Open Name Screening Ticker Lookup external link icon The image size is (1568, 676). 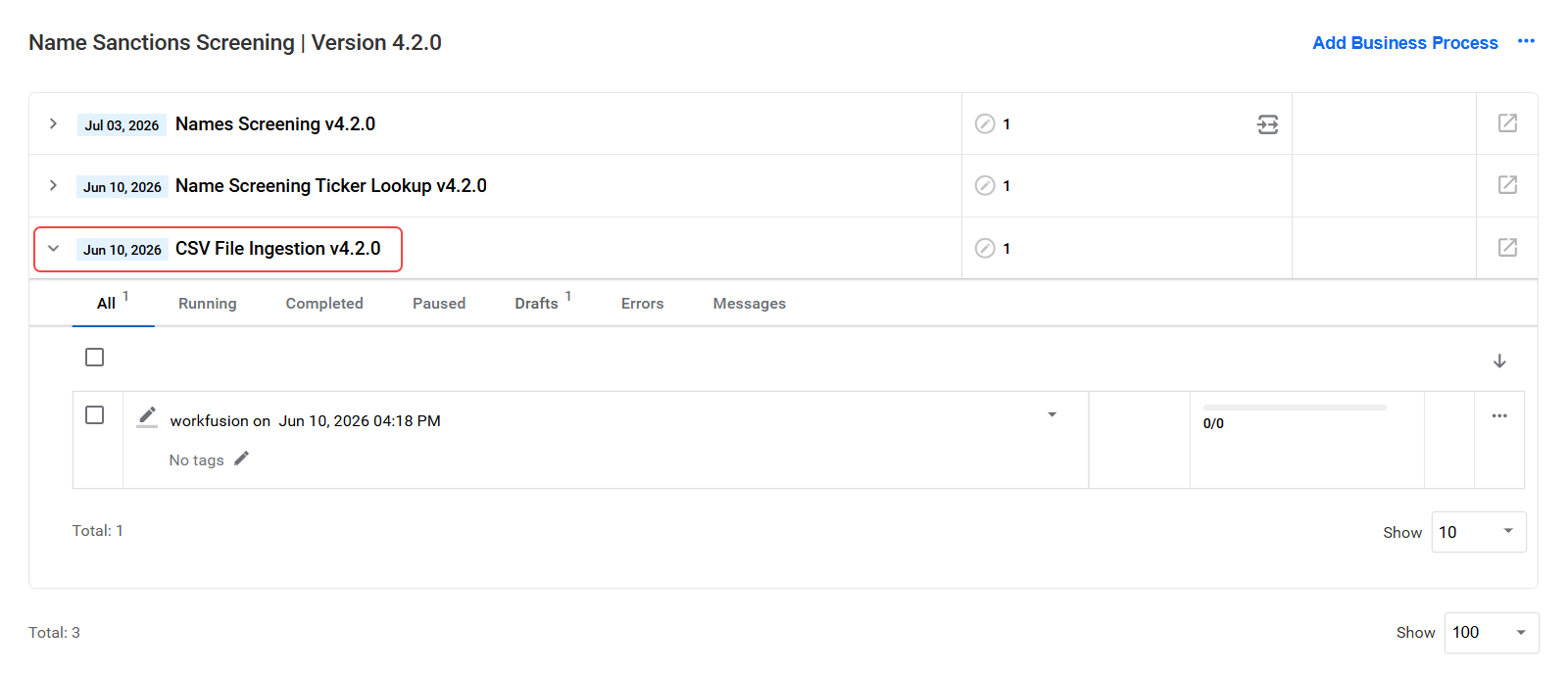pos(1507,185)
